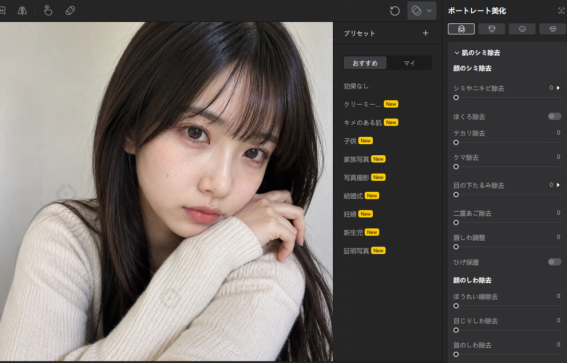
Task: Click the 首のしわ除去 slider handle
Action: click(456, 354)
